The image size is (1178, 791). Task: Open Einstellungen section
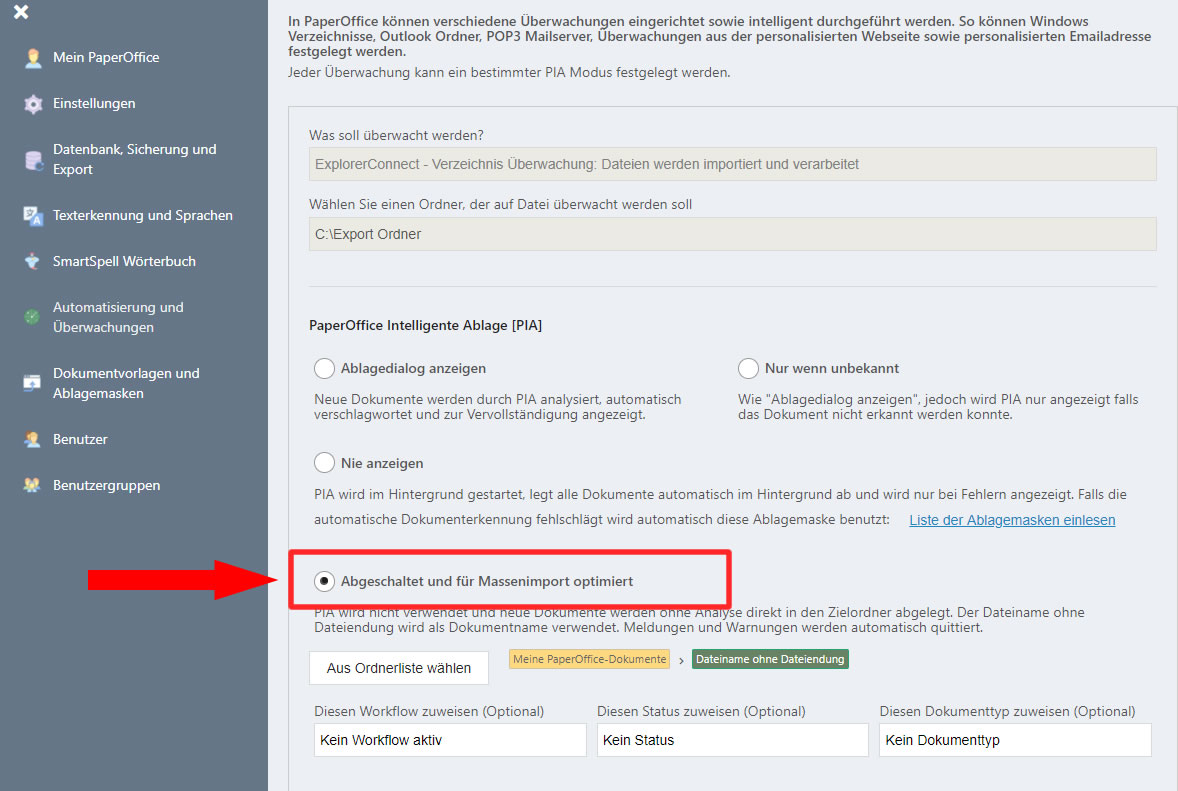[x=94, y=104]
